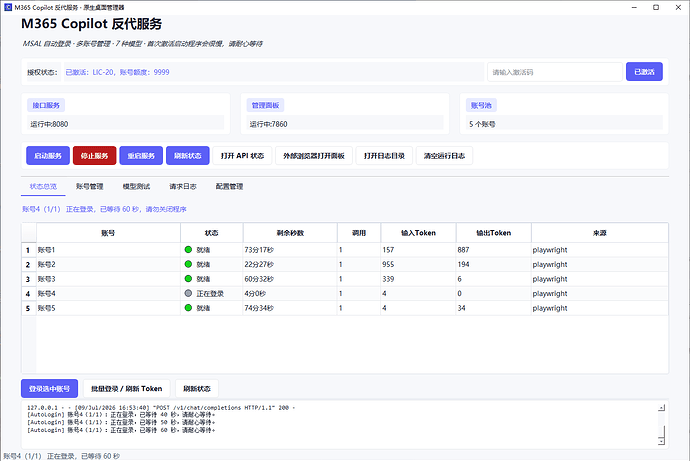This screenshot has height=461, width=690.
Task: Click the output token value 194
Action: tap(463, 264)
